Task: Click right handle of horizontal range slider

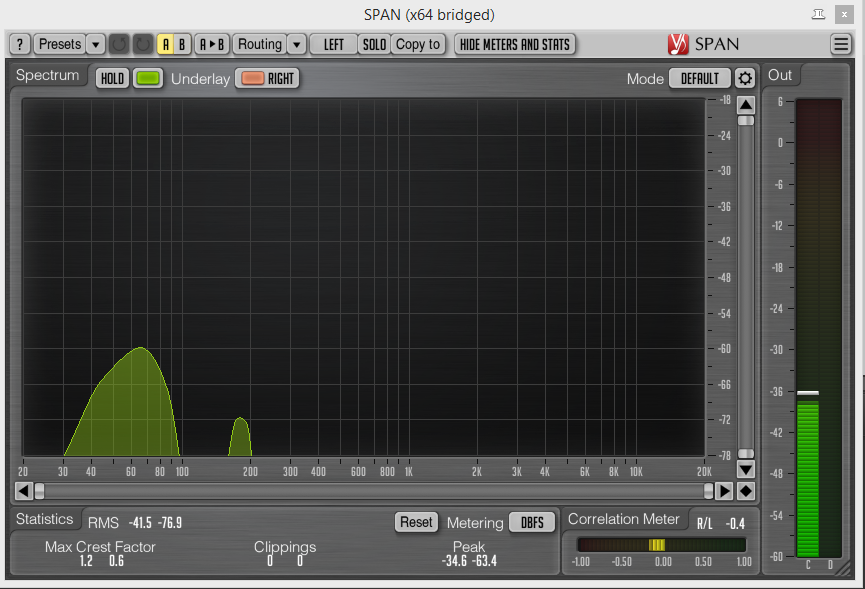Action: coord(708,491)
